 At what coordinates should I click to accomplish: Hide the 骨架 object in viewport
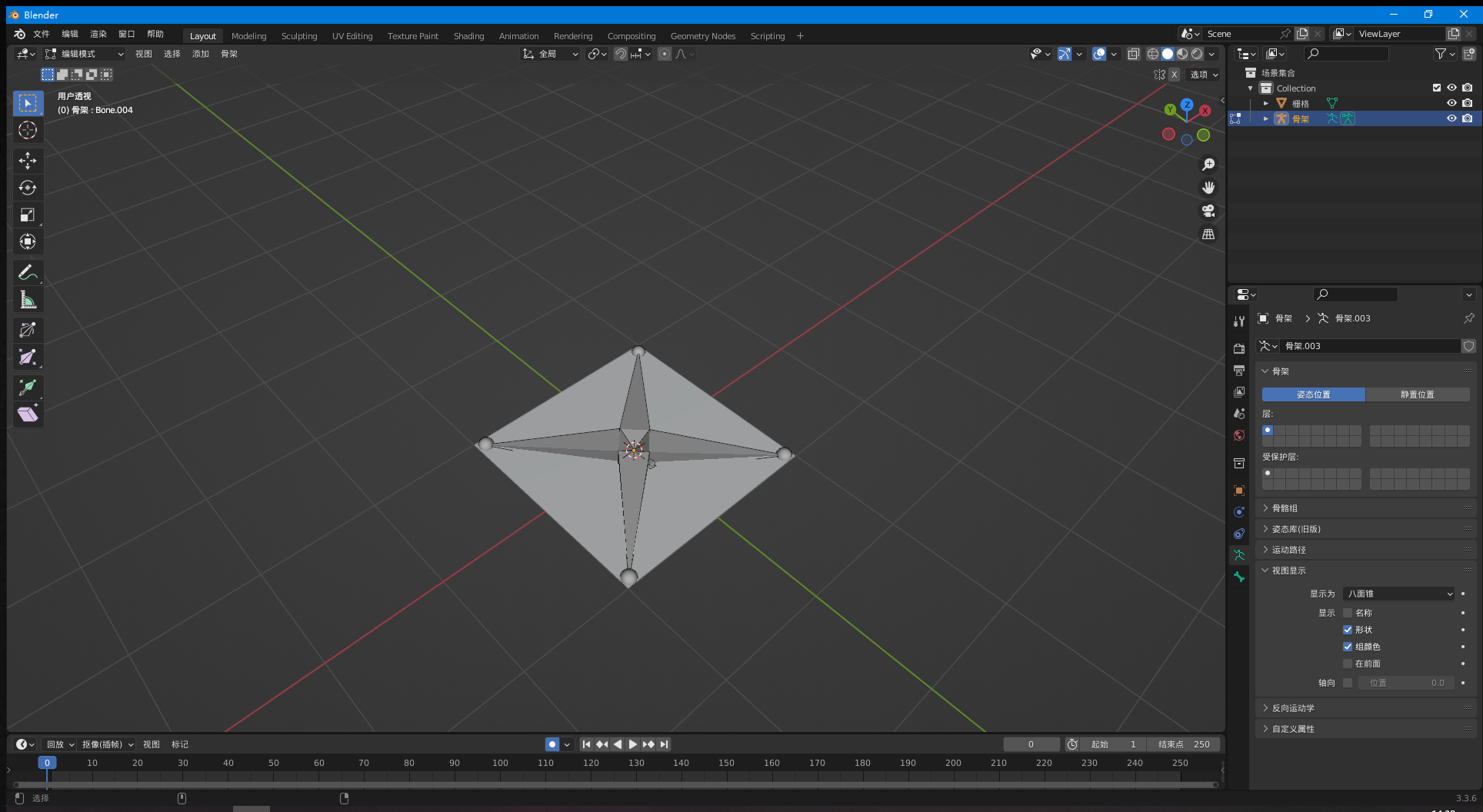pyautogui.click(x=1451, y=118)
